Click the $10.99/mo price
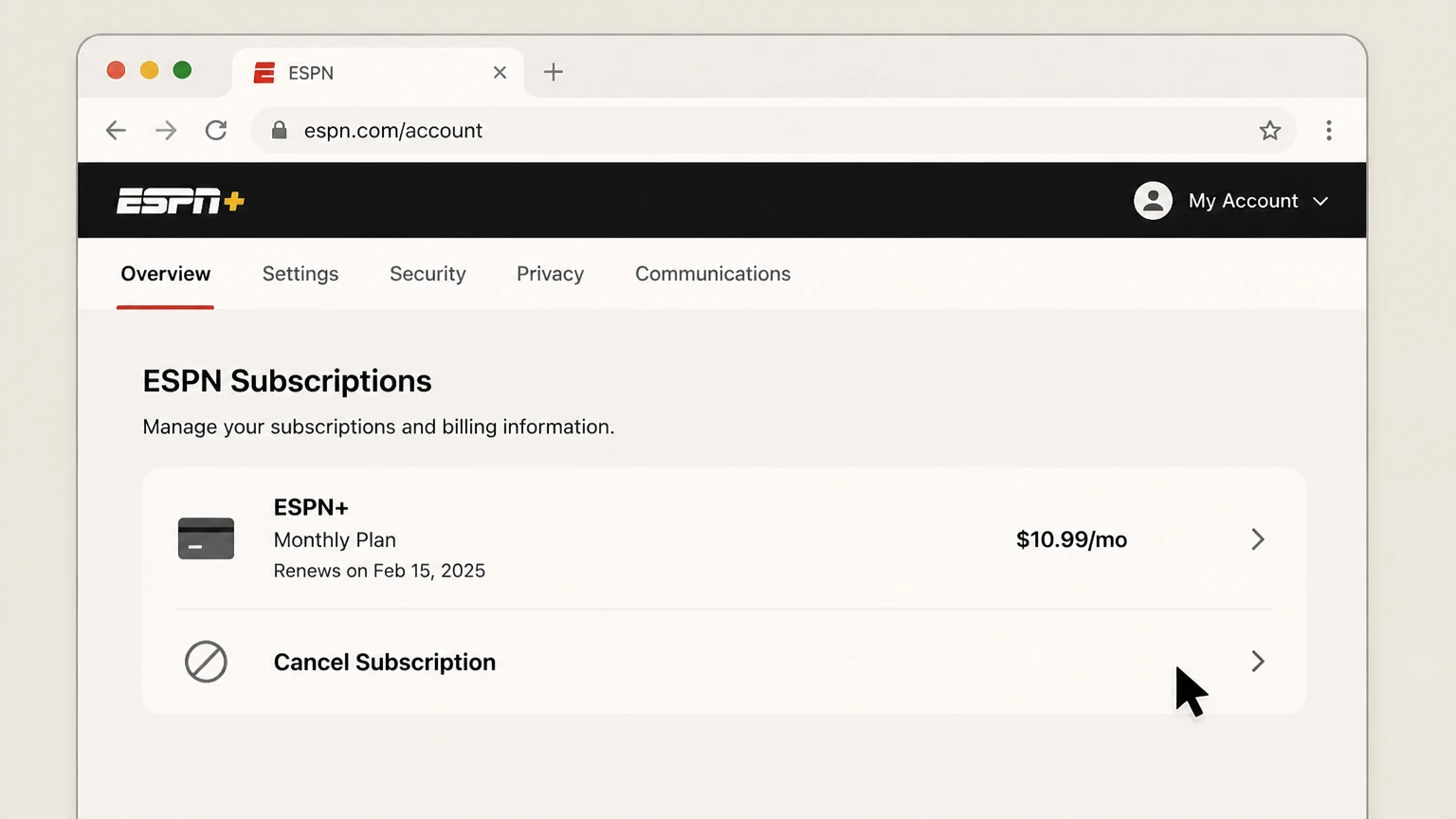1456x819 pixels. pyautogui.click(x=1071, y=539)
